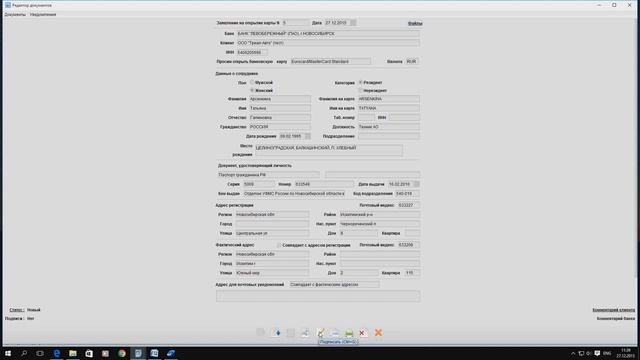
Task: Click the small red X delete icon
Action: [362, 333]
